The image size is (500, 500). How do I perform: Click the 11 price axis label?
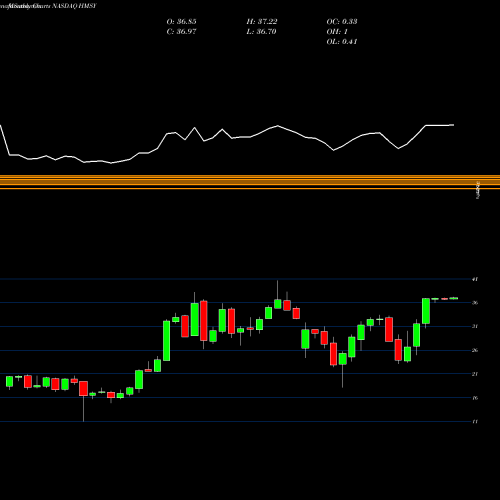coord(475,422)
